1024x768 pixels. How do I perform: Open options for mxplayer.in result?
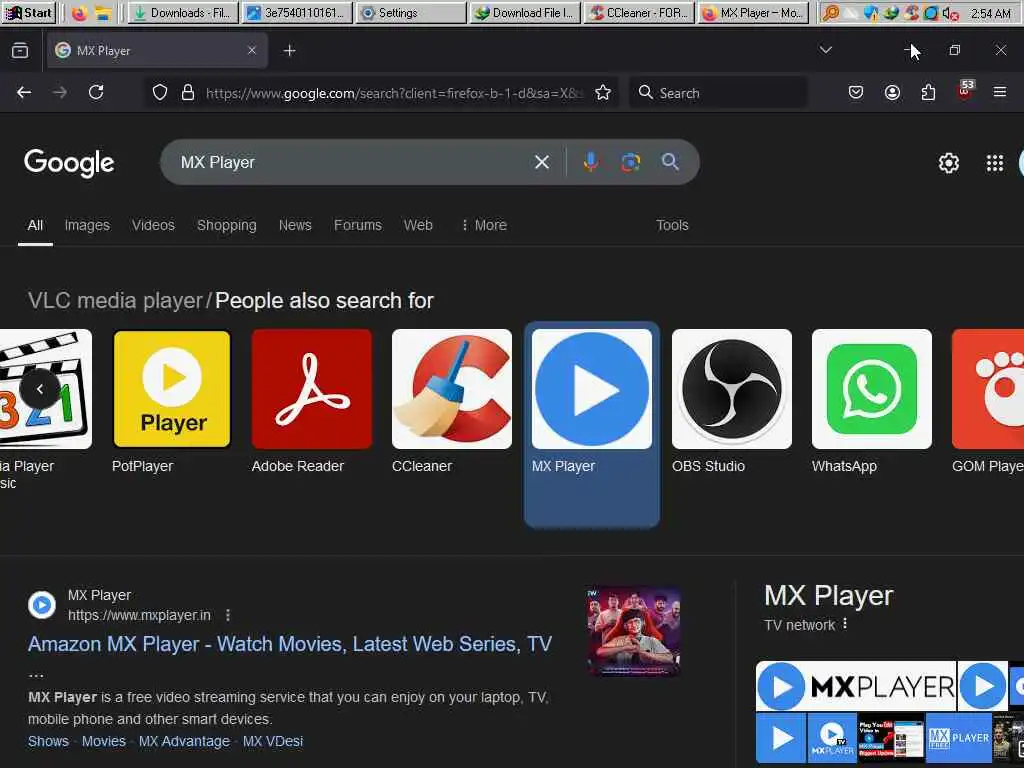(x=227, y=615)
